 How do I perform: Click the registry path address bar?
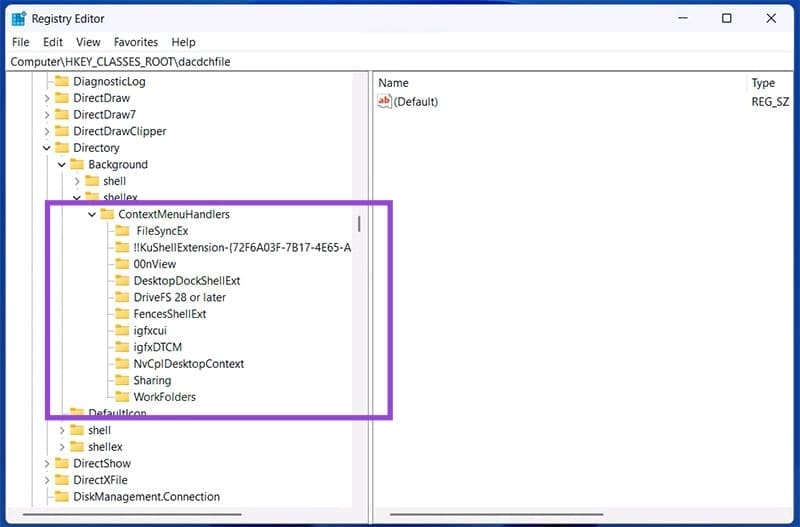(x=400, y=62)
